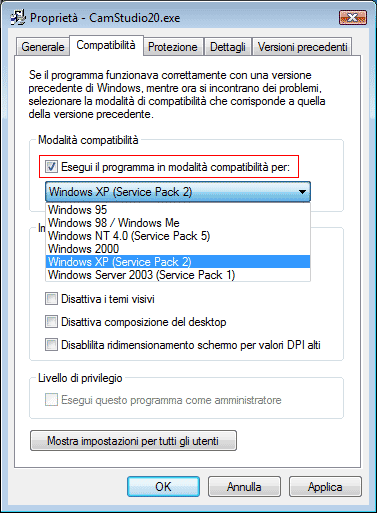The width and height of the screenshot is (377, 513).
Task: Open the Protezione tab
Action: (x=173, y=47)
